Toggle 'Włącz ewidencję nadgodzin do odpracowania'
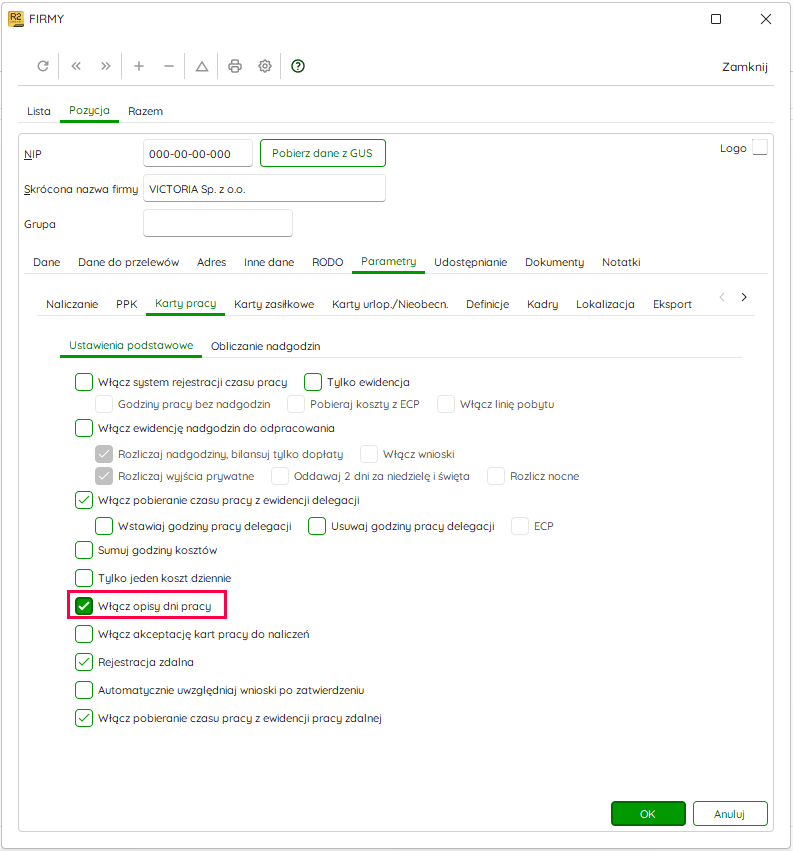 (x=84, y=428)
